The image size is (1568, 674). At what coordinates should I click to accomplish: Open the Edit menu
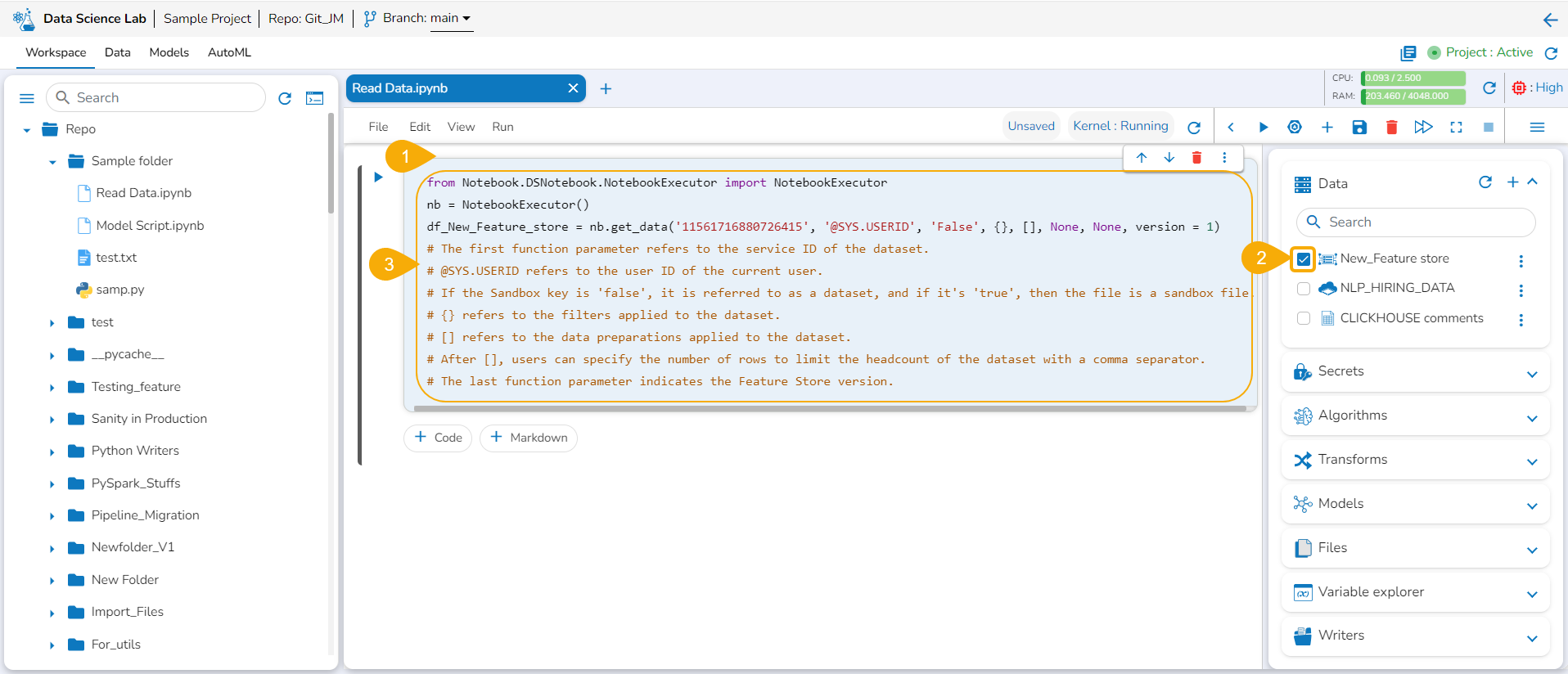(x=419, y=127)
